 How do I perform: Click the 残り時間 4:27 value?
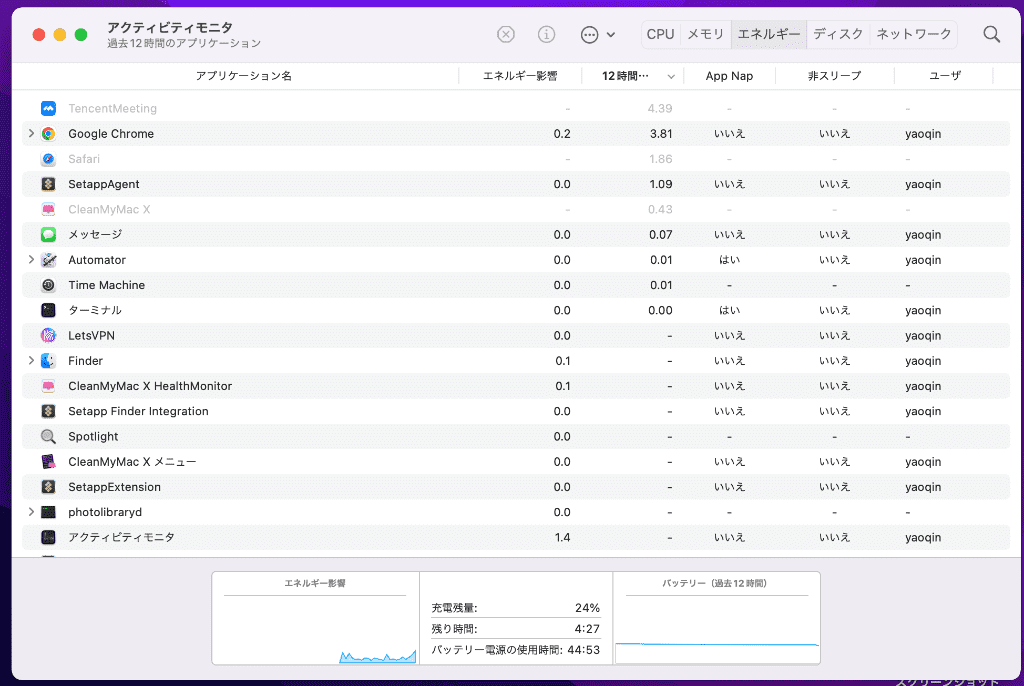click(x=587, y=629)
